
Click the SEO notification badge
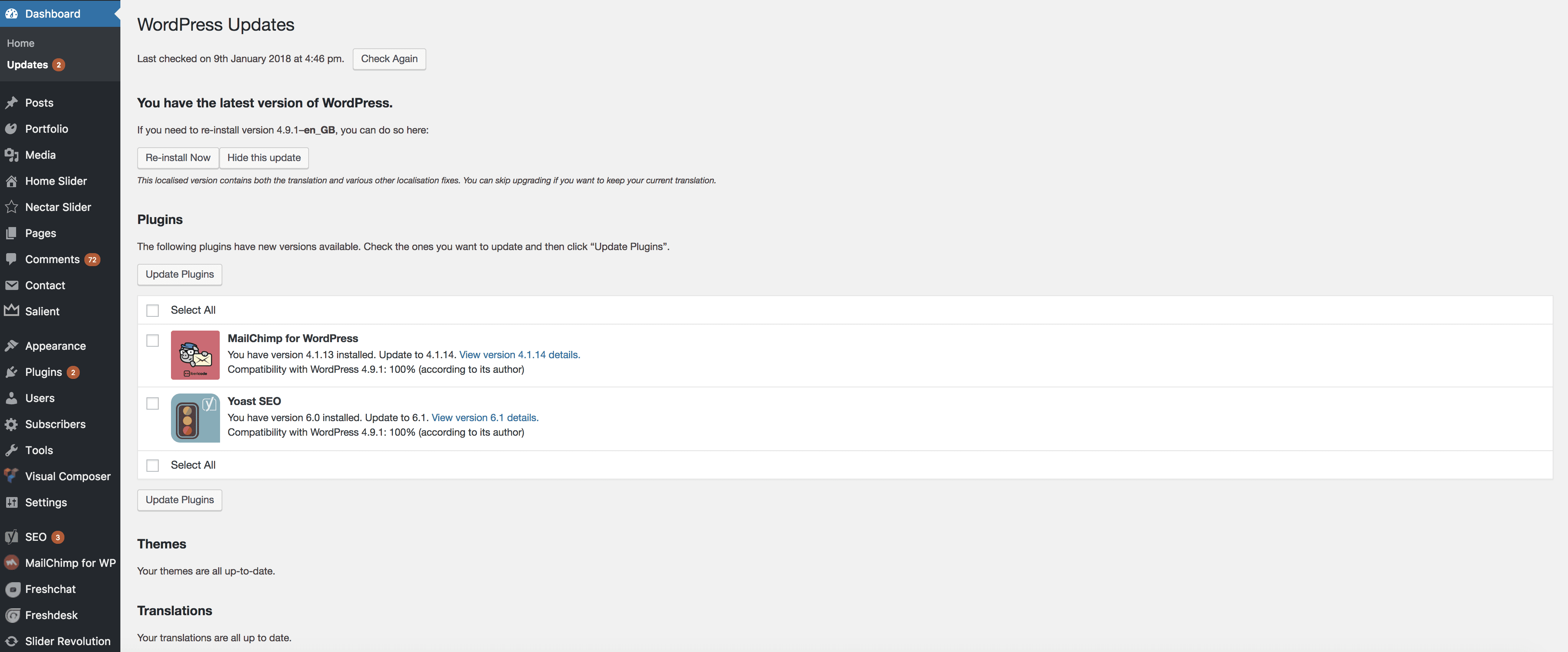[x=58, y=537]
